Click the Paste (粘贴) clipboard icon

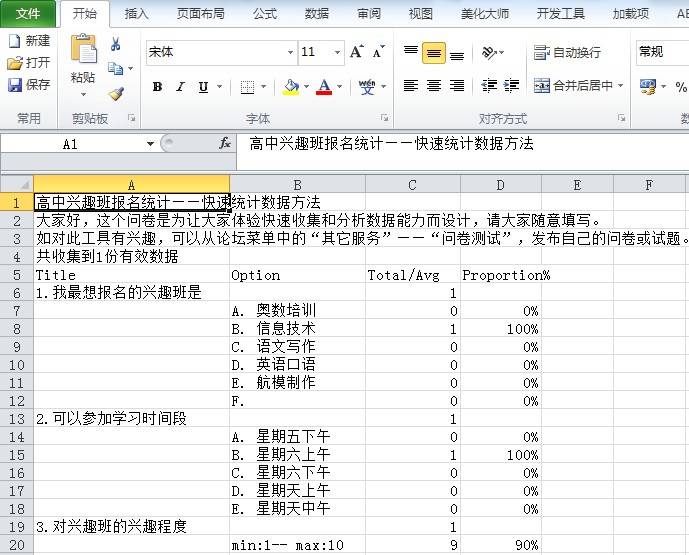pos(83,49)
